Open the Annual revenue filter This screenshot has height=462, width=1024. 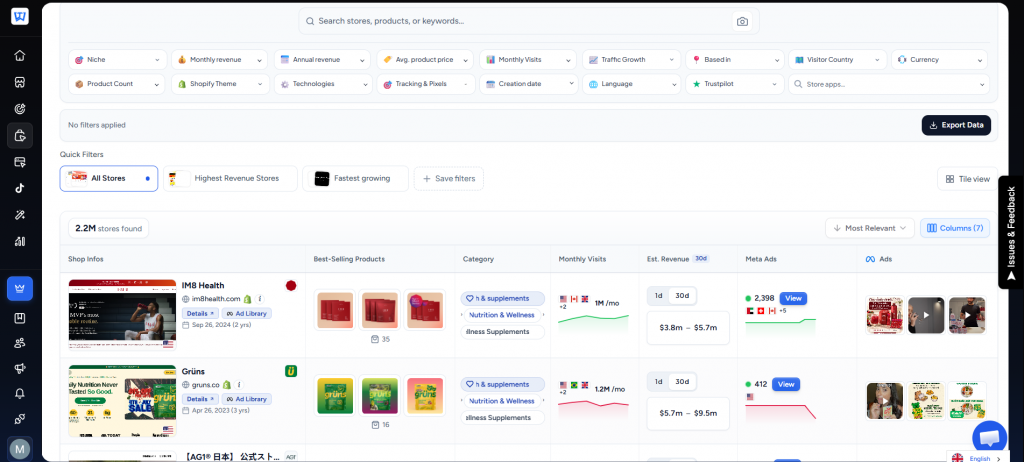point(323,59)
